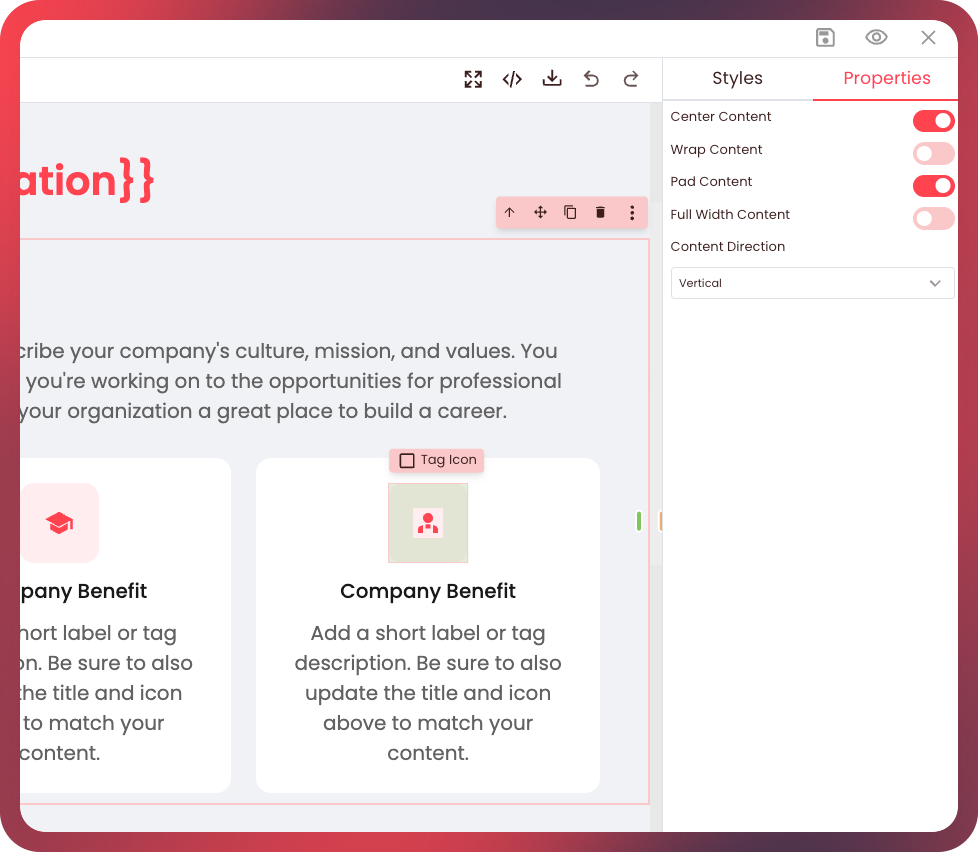978x852 pixels.
Task: Redo the last change
Action: point(631,79)
